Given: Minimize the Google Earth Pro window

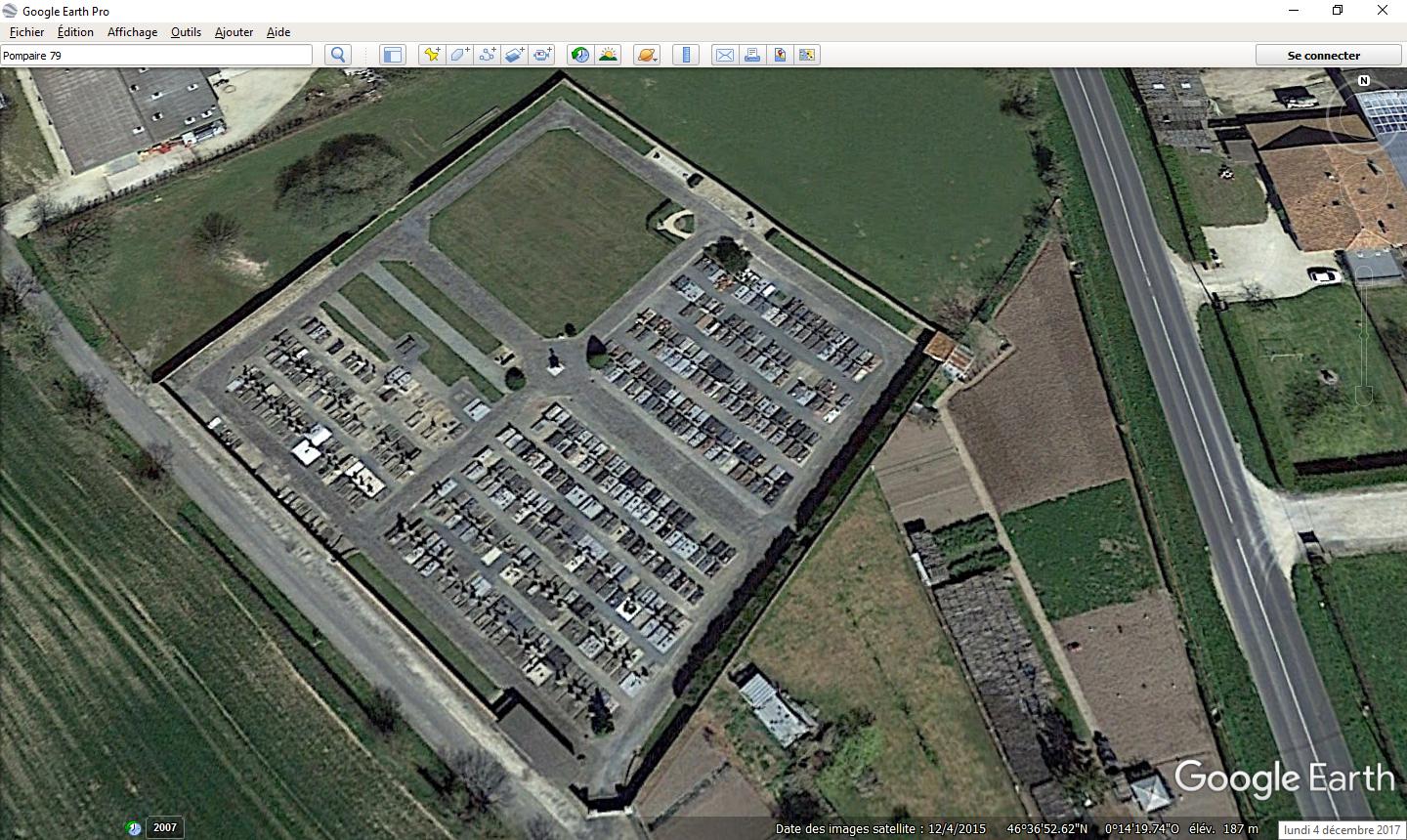Looking at the screenshot, I should [x=1293, y=11].
